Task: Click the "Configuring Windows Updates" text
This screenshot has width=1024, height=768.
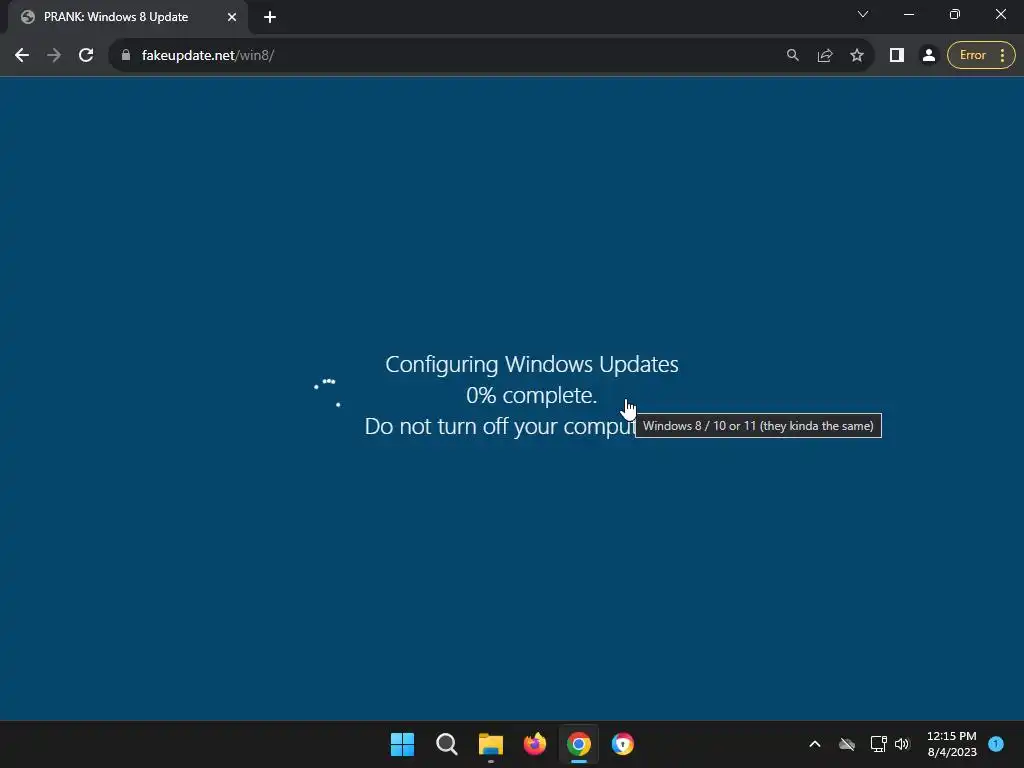Action: (x=532, y=364)
